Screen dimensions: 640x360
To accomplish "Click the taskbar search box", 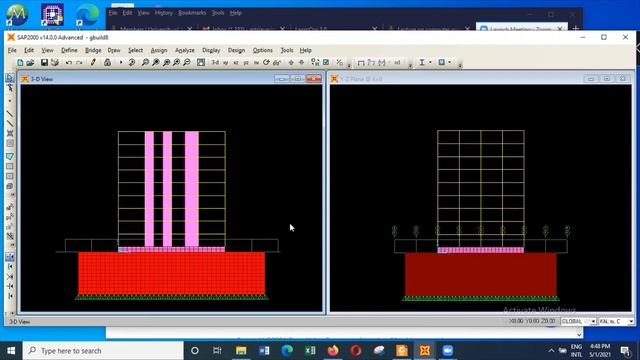I will [x=103, y=351].
